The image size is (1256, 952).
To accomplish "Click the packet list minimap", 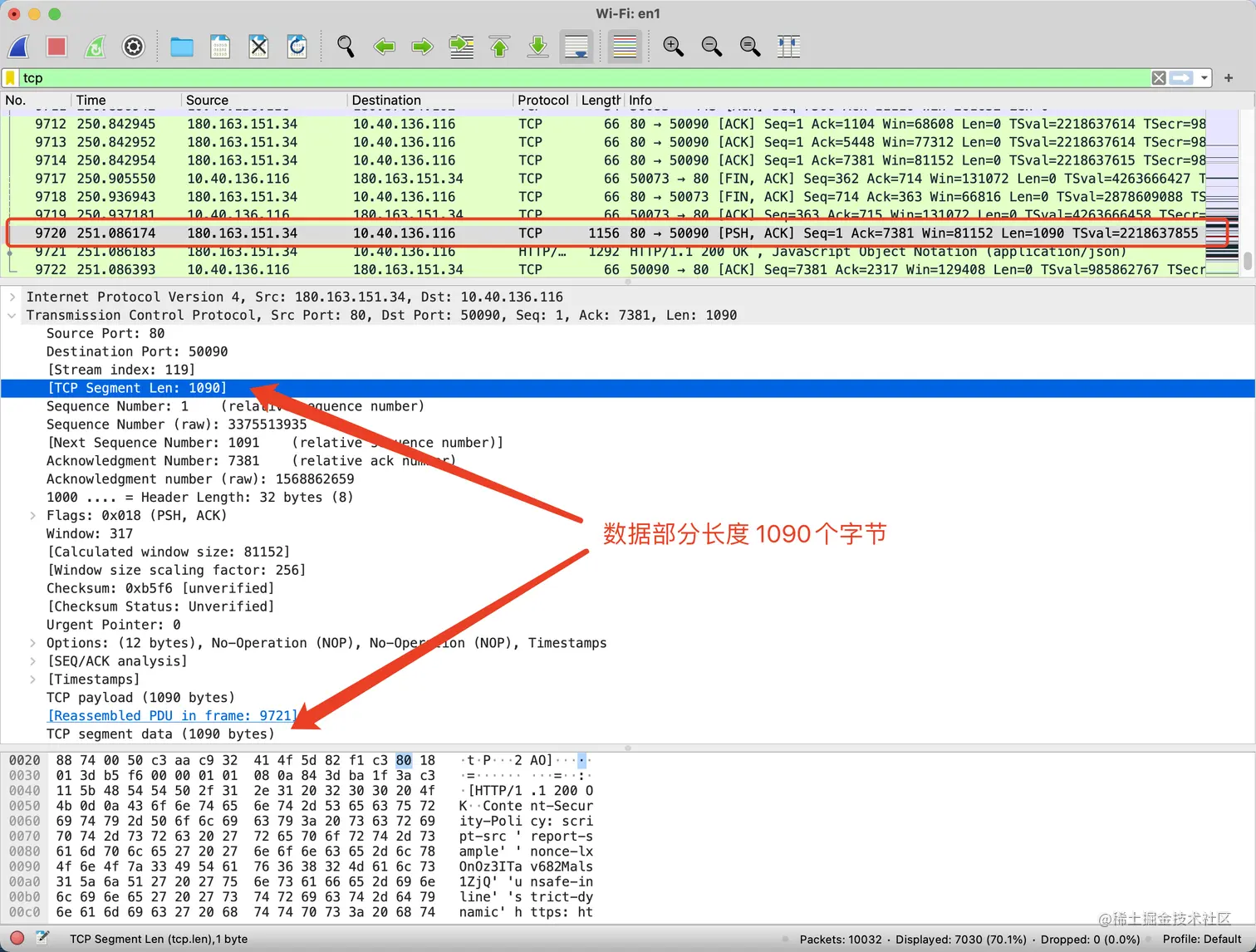I will click(1222, 194).
